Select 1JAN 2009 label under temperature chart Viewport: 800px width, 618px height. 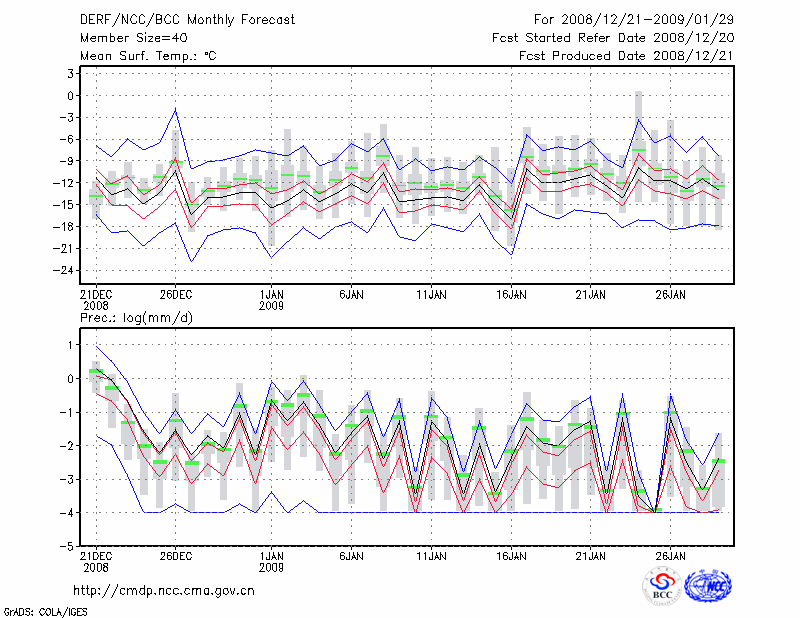[x=270, y=299]
